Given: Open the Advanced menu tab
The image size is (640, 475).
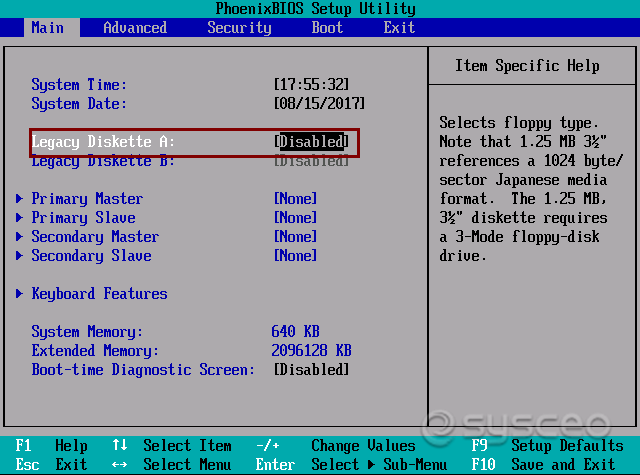Looking at the screenshot, I should point(135,28).
